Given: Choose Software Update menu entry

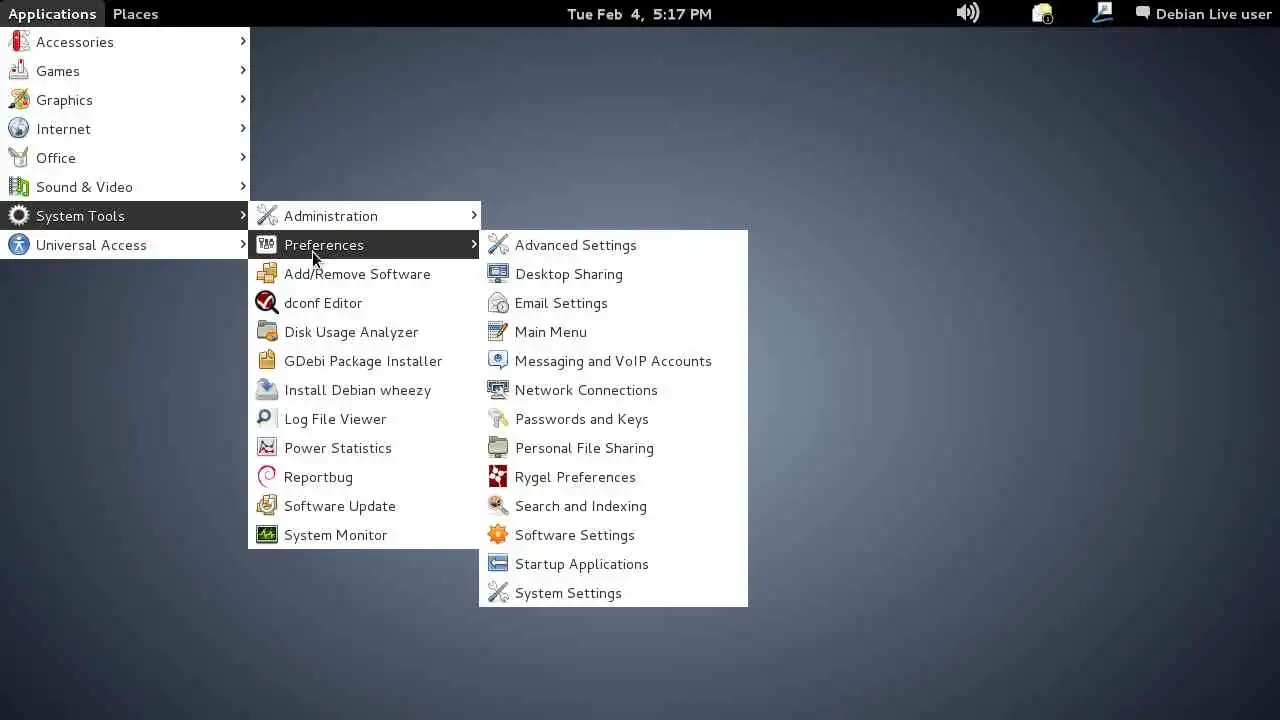Looking at the screenshot, I should (364, 506).
